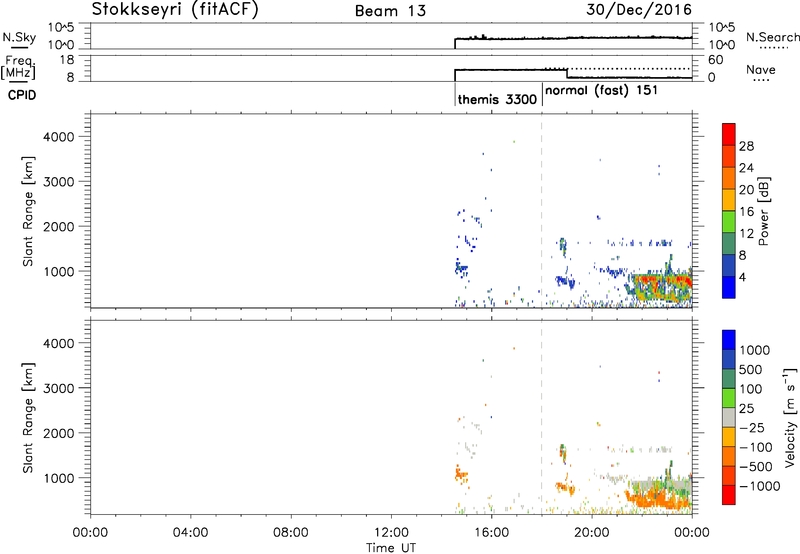Click the '4000' tick on the power panel

pyautogui.click(x=59, y=137)
